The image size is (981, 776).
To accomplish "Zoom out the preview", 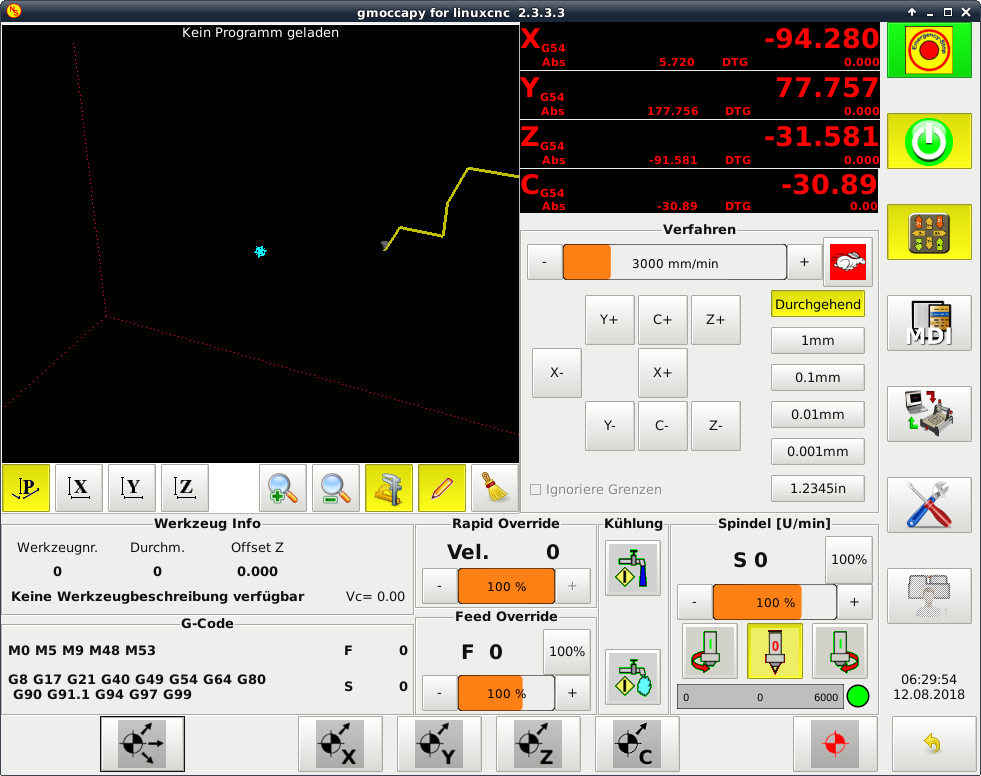I will click(336, 488).
